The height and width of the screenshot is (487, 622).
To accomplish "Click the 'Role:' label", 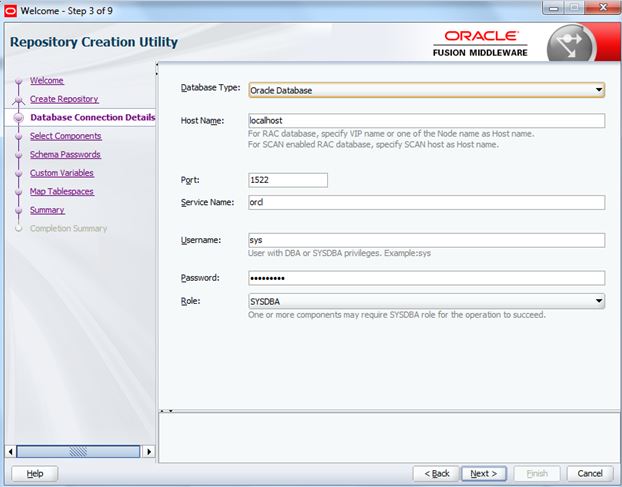I will (x=190, y=301).
